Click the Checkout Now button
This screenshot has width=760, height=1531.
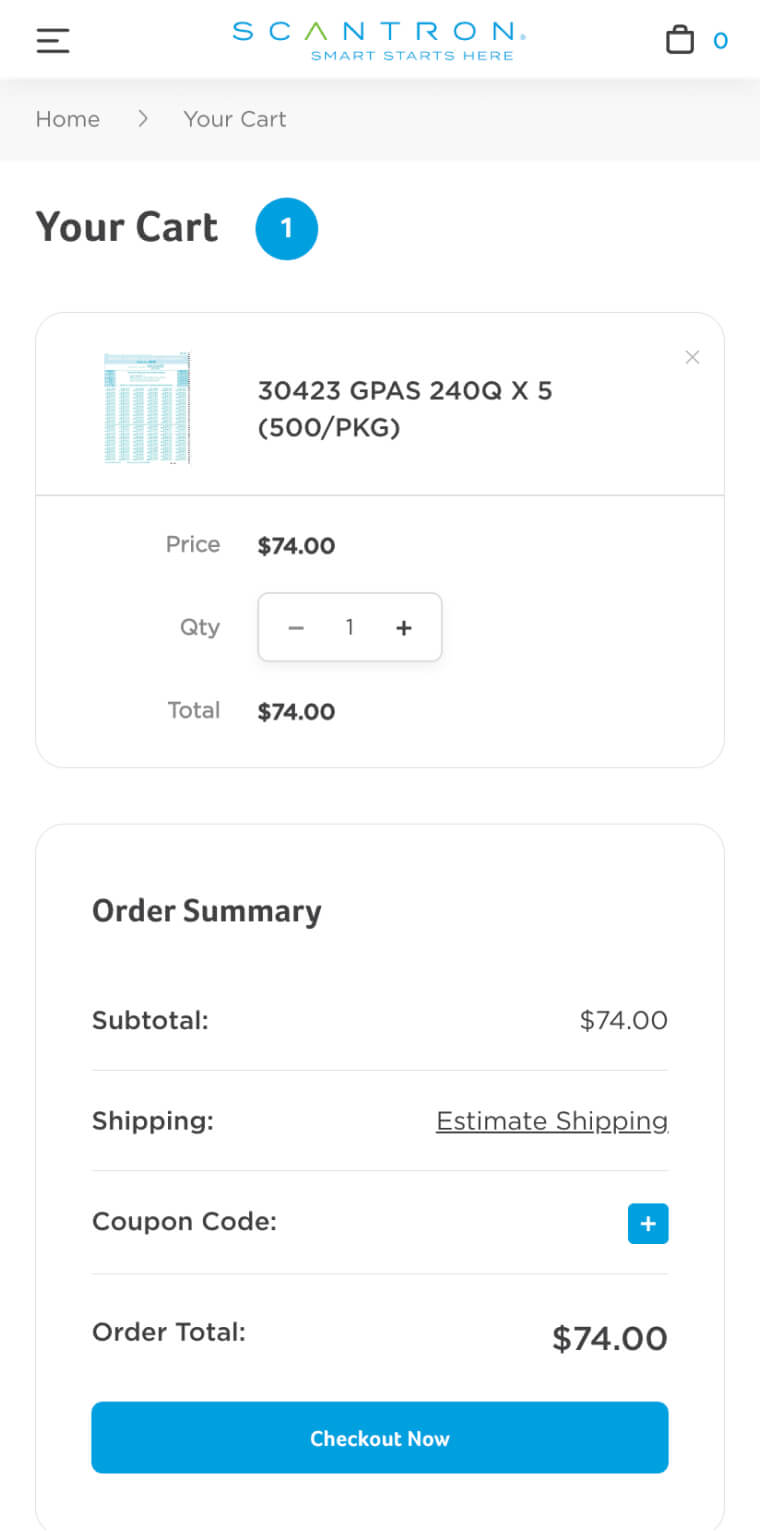tap(380, 1438)
